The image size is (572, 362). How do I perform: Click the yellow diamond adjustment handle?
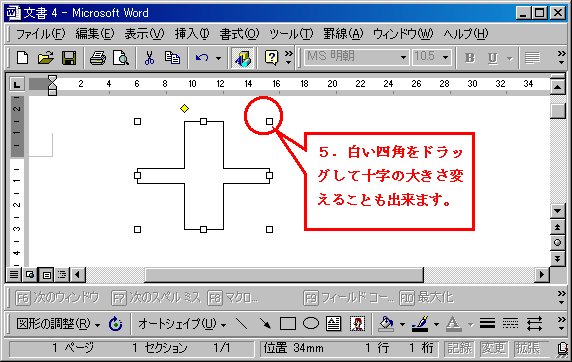click(x=185, y=108)
